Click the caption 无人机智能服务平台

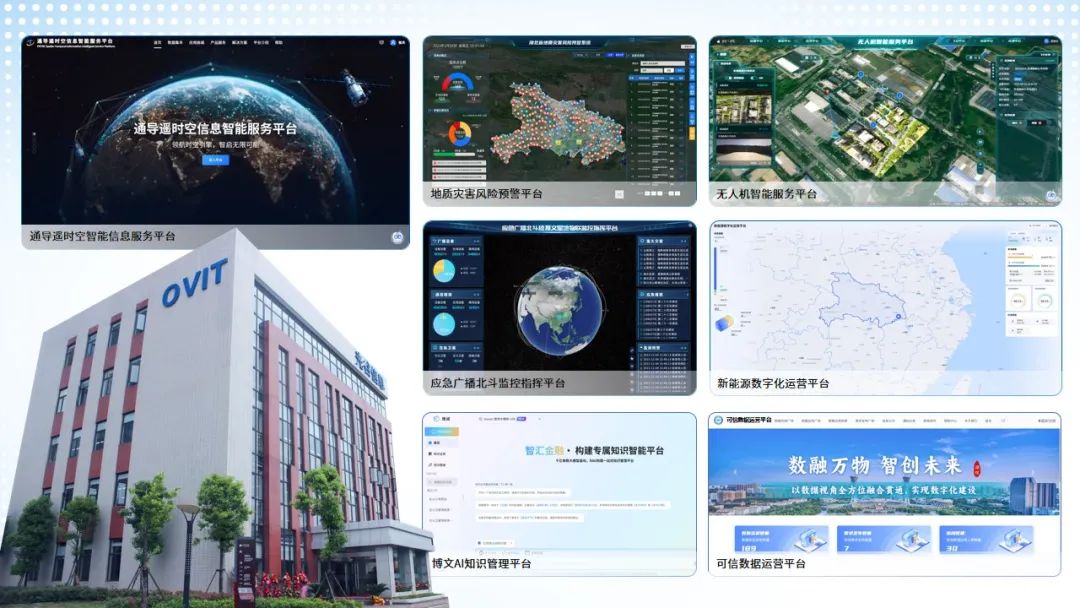[767, 194]
